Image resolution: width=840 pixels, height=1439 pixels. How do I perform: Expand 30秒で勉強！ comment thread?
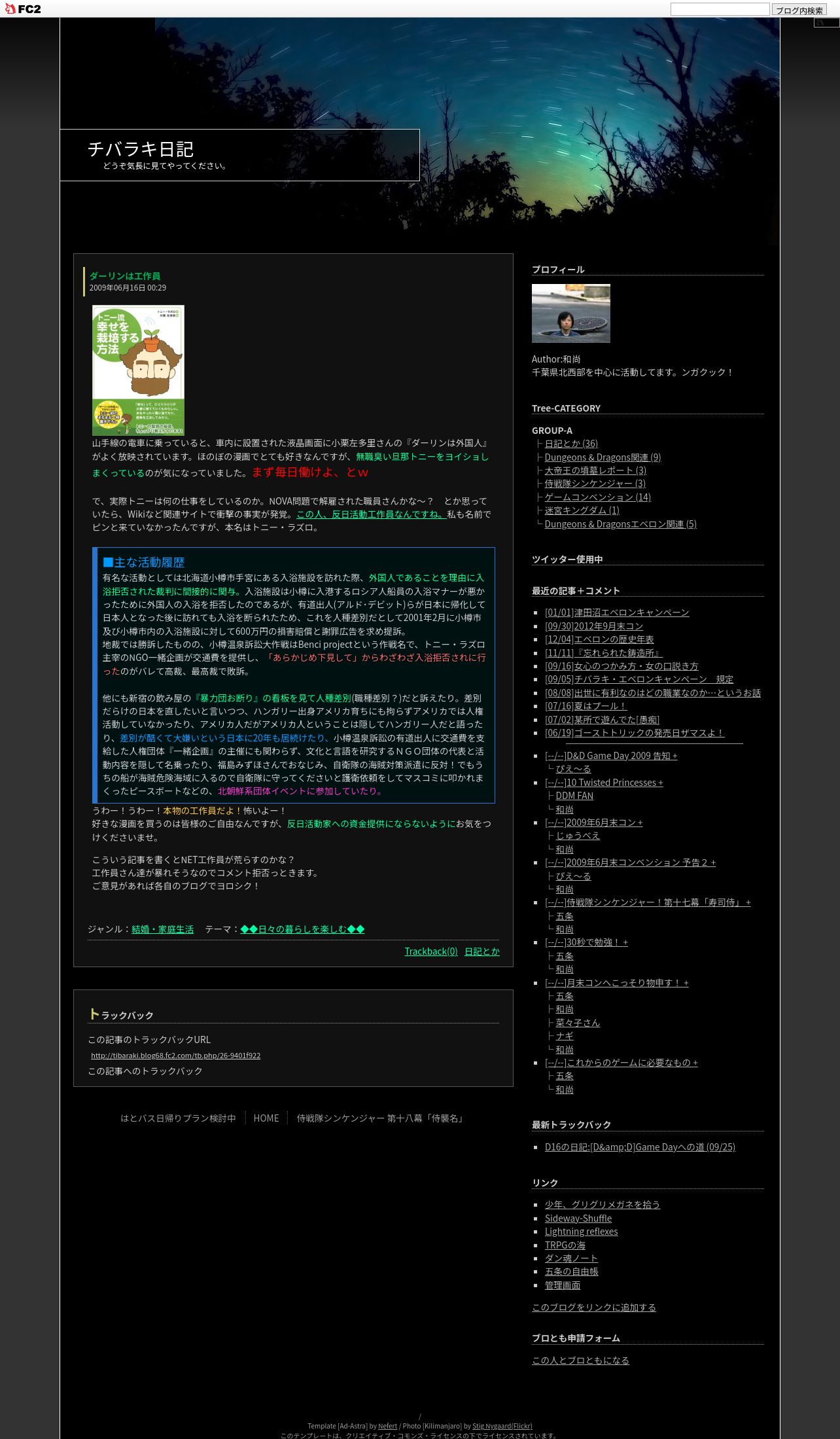point(586,942)
